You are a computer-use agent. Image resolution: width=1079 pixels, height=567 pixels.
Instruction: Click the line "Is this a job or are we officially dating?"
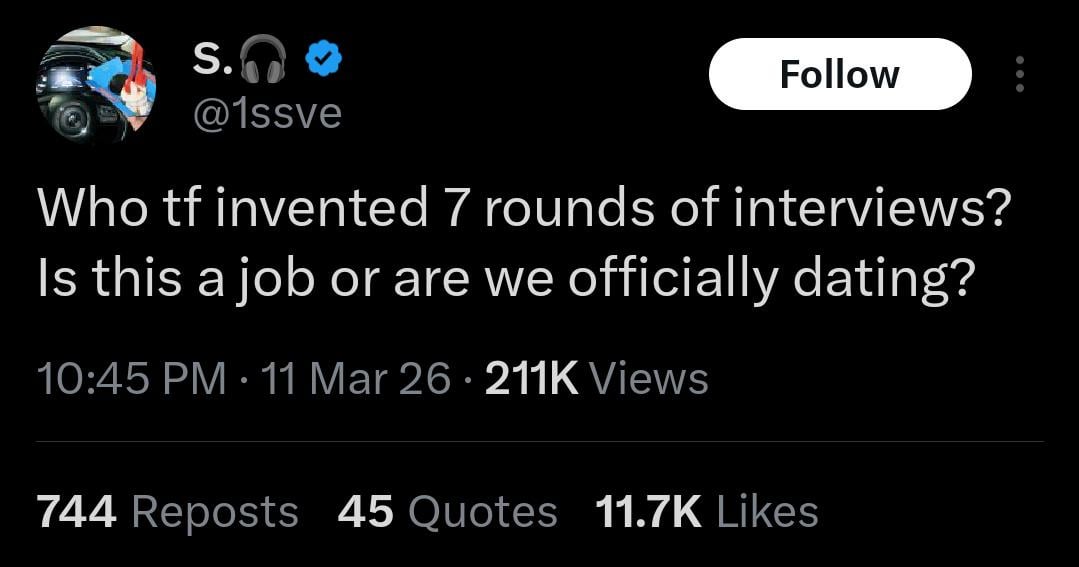[505, 281]
